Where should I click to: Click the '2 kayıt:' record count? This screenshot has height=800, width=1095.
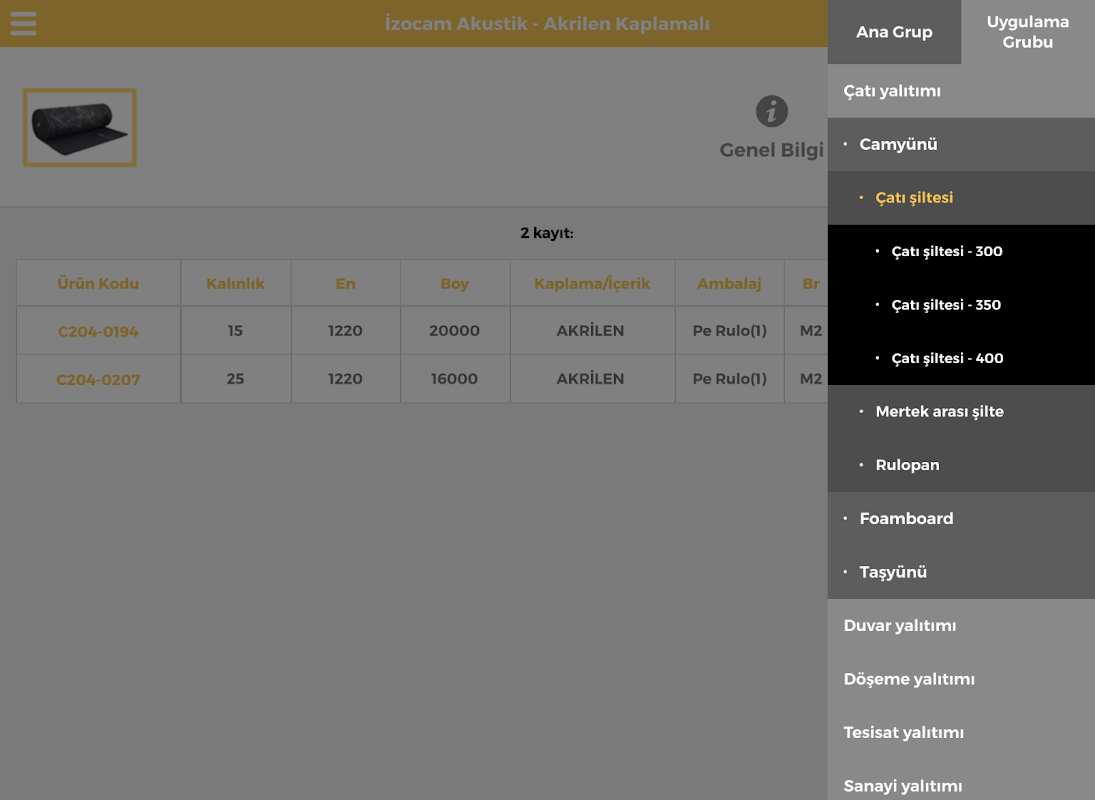tap(547, 233)
